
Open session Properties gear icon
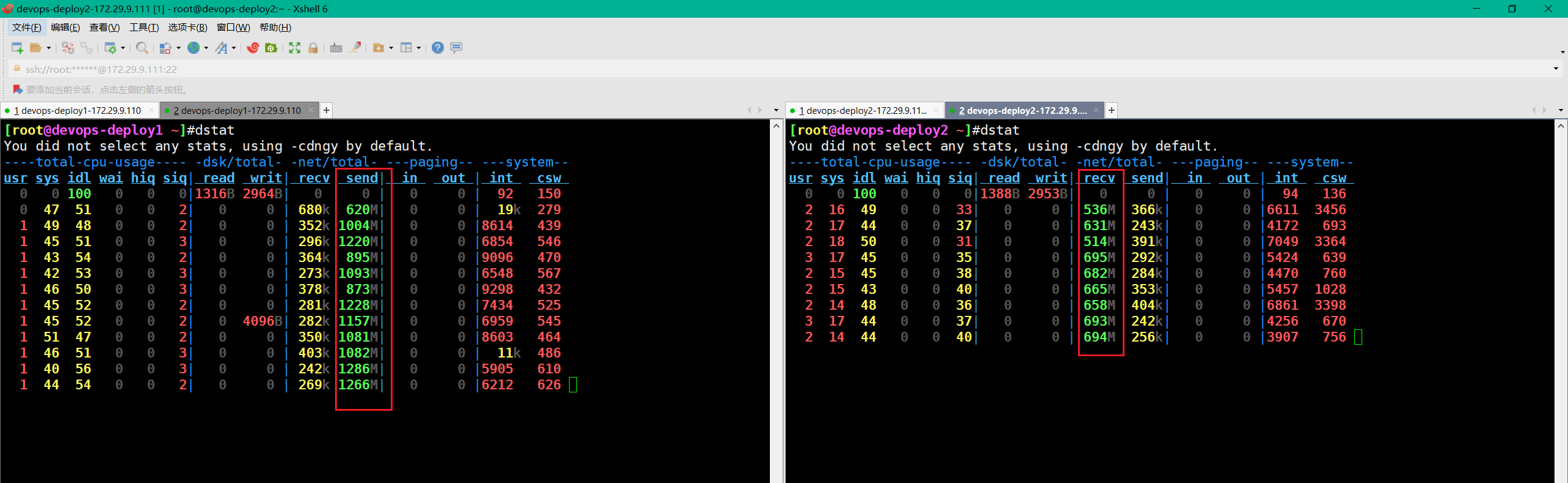110,48
